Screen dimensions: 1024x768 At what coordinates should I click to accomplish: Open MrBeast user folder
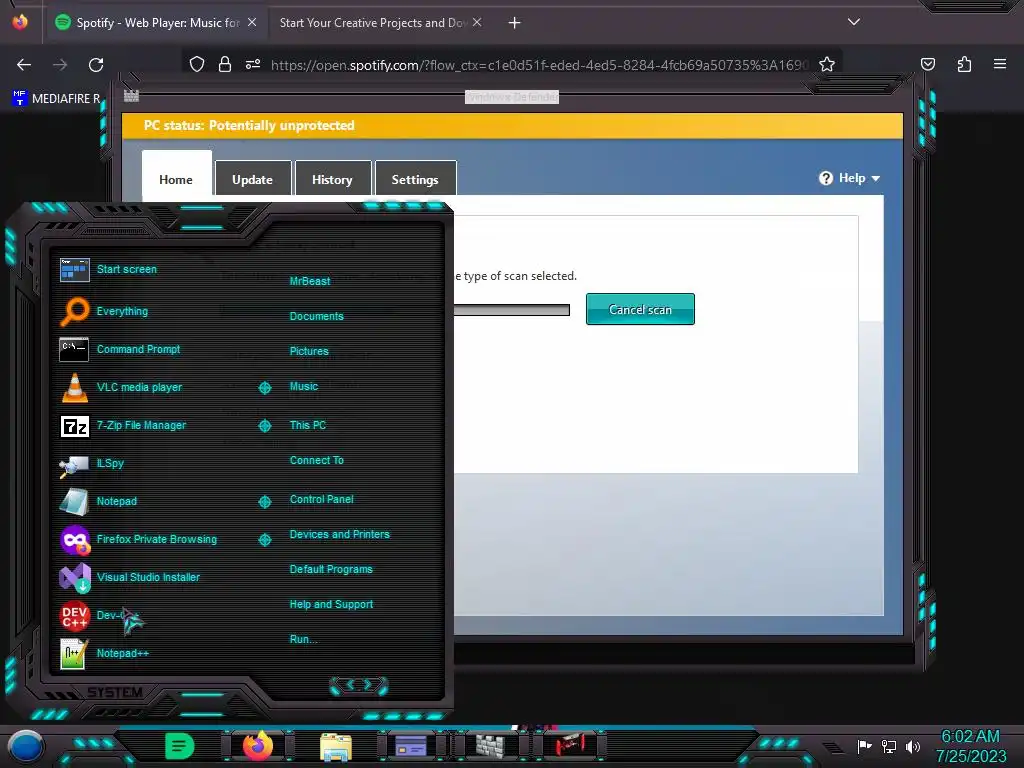coord(310,281)
